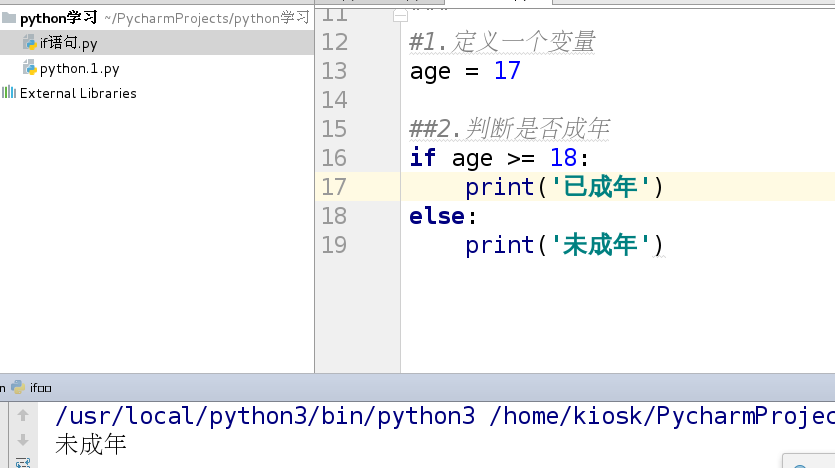Click line number 18 in the gutter
Screen dimensions: 835x468
point(334,216)
